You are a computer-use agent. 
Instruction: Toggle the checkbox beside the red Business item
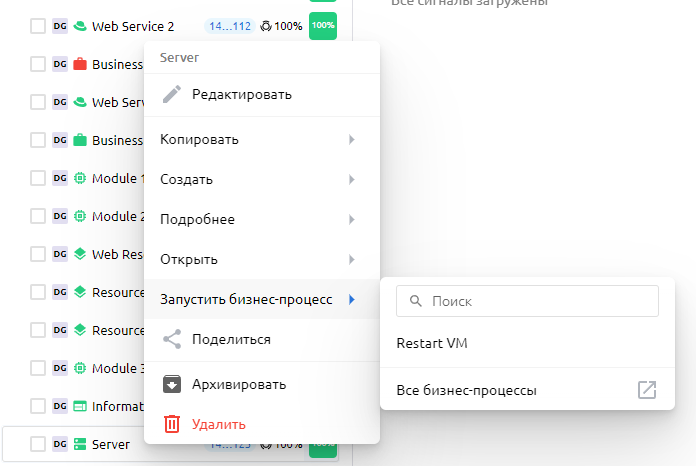click(x=38, y=64)
